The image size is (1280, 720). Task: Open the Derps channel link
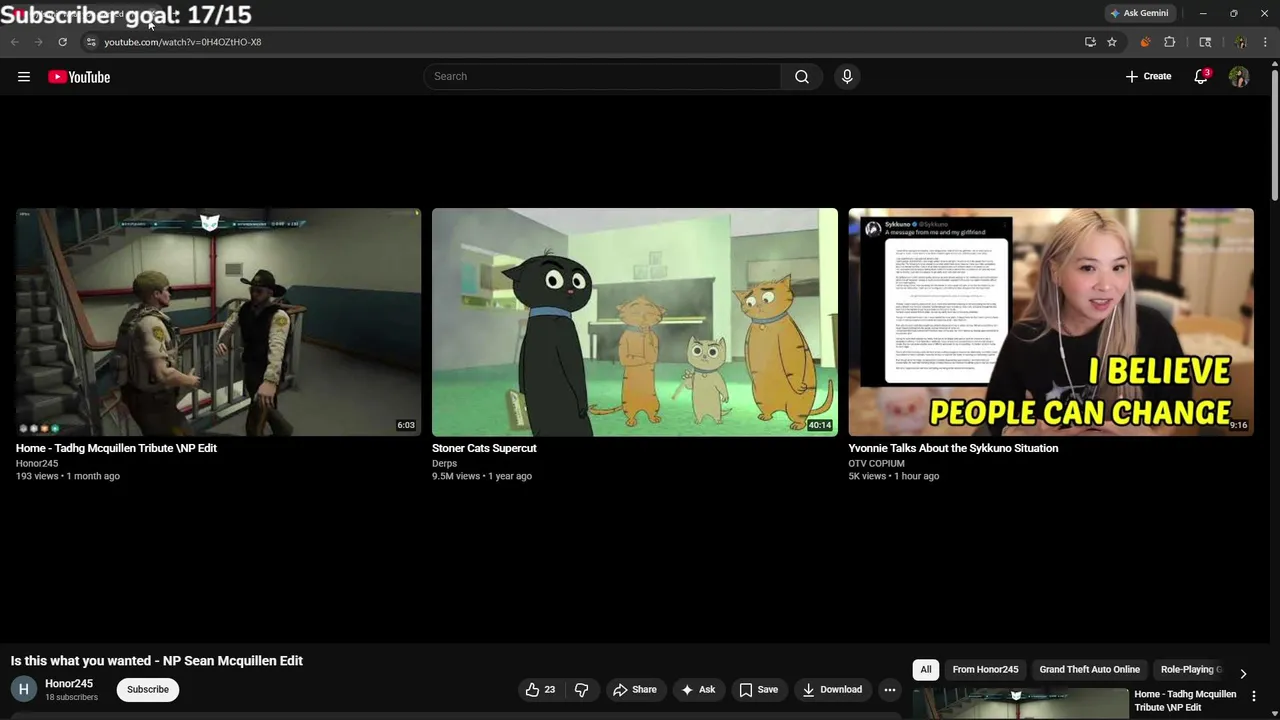point(444,463)
